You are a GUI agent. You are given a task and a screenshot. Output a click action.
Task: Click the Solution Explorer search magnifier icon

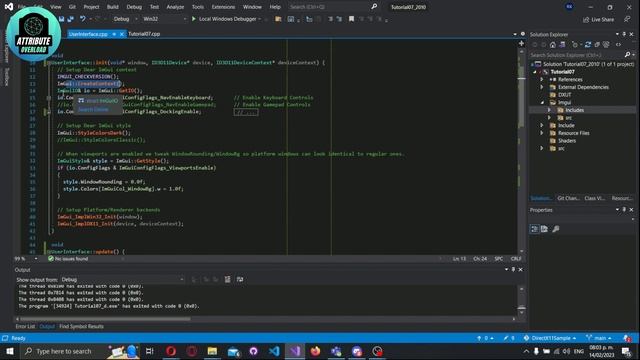[627, 55]
